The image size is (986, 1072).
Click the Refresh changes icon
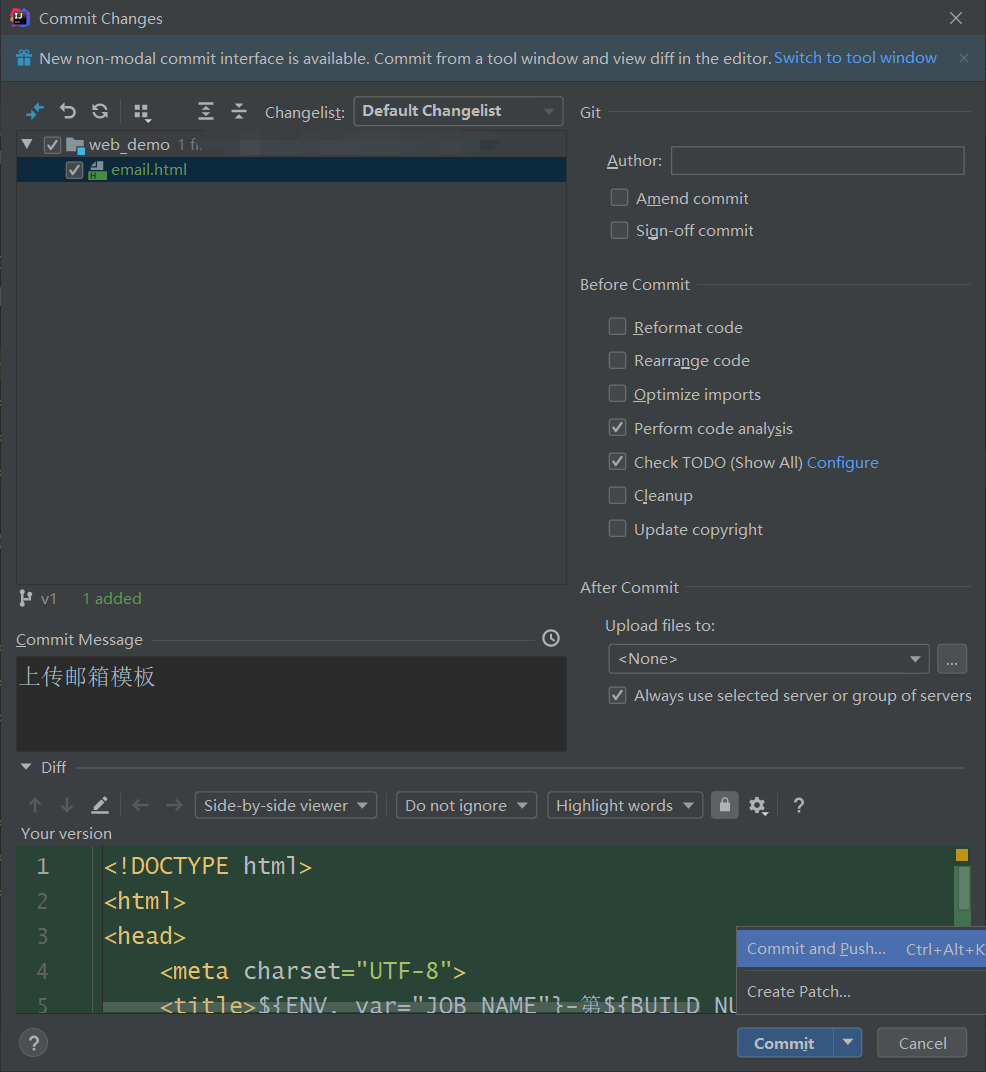(101, 111)
